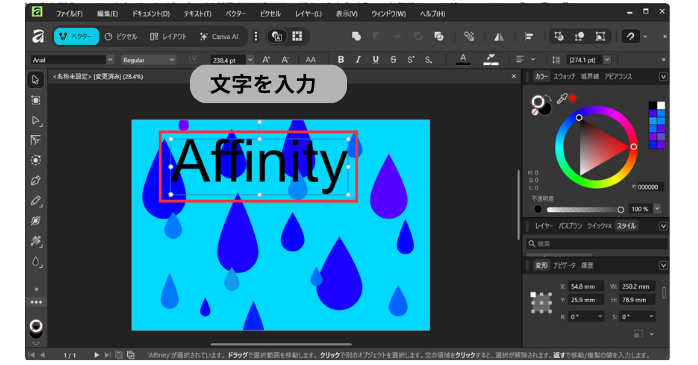Click the X 54.8 mm field
The image size is (698, 365).
coord(586,287)
